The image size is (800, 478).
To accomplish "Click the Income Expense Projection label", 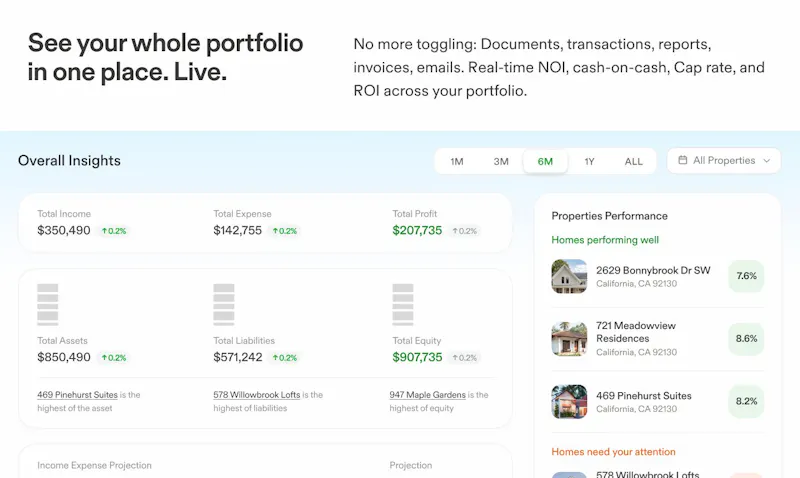I will tap(94, 465).
